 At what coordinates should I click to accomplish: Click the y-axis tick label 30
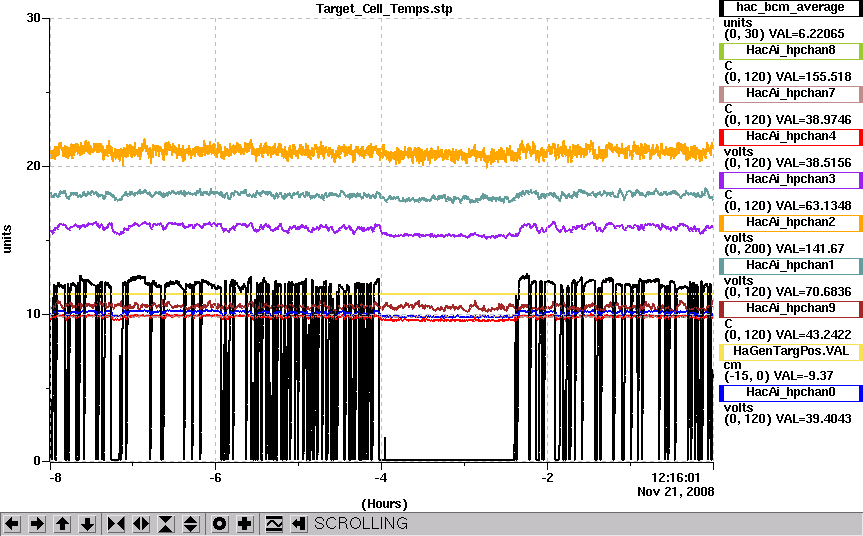tap(34, 18)
